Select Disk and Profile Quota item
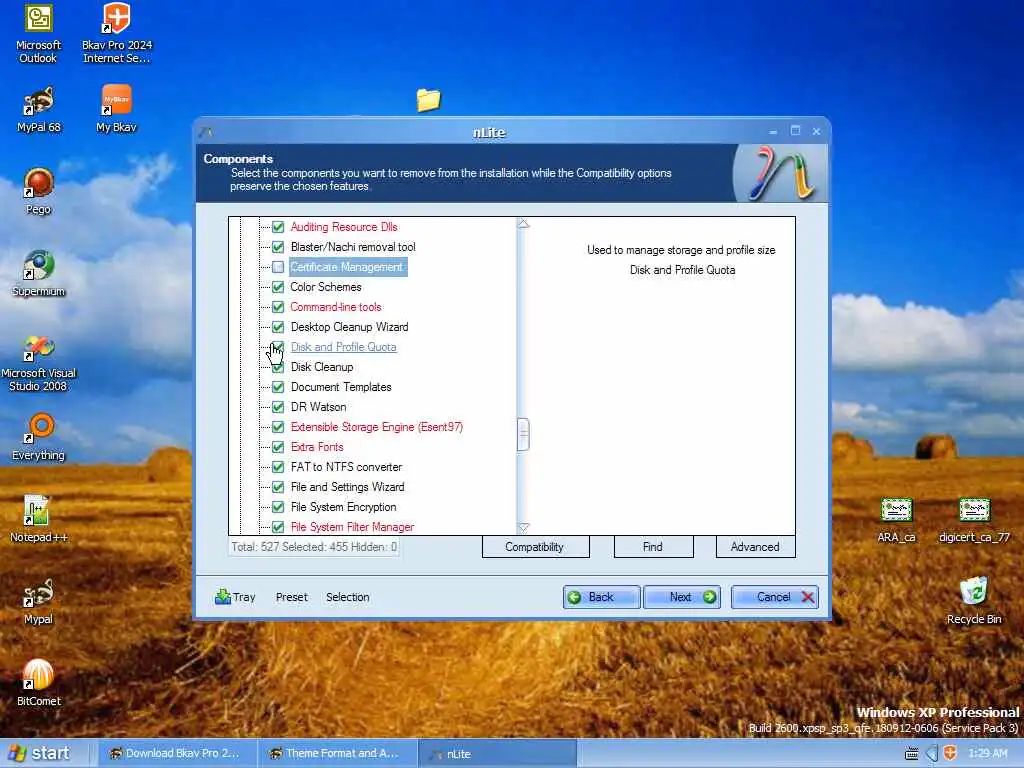 tap(344, 347)
